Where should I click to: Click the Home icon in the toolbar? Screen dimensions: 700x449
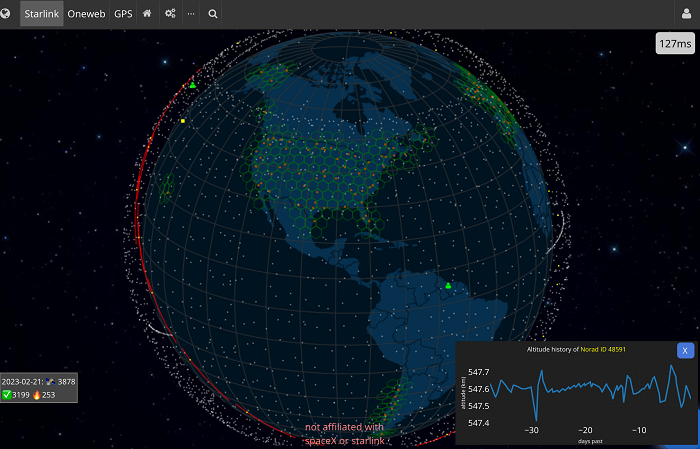(x=147, y=14)
